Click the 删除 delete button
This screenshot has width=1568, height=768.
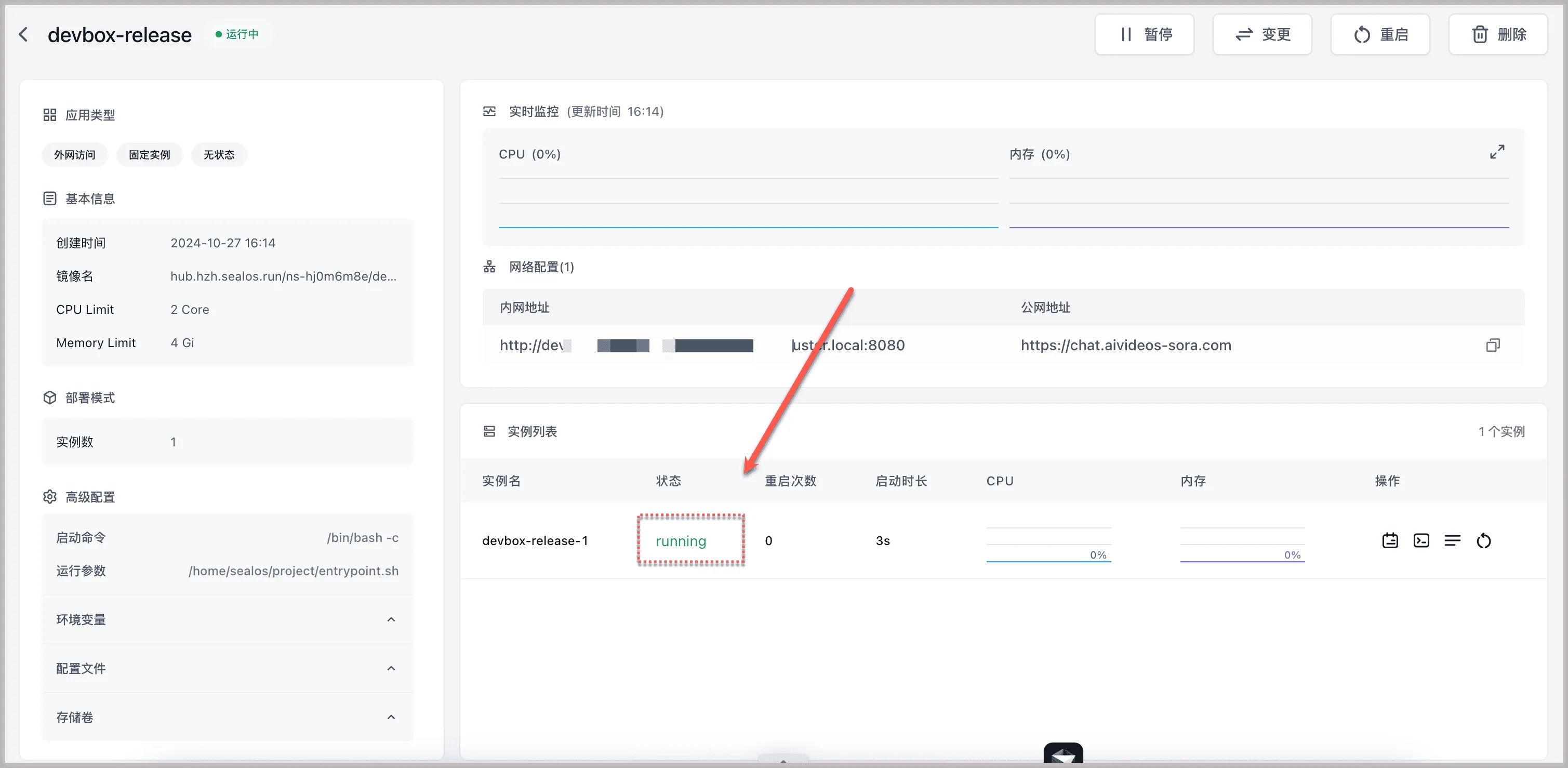click(x=1497, y=35)
